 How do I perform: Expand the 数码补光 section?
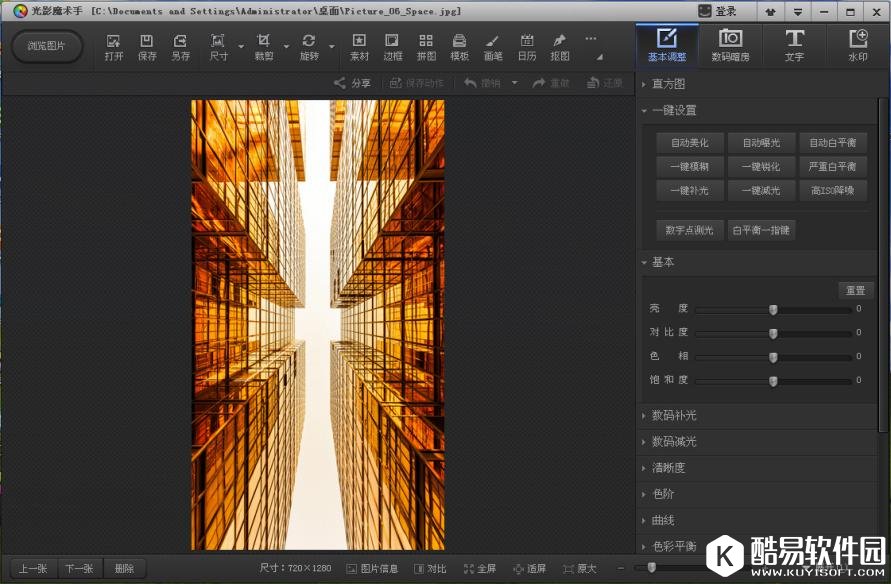point(674,415)
